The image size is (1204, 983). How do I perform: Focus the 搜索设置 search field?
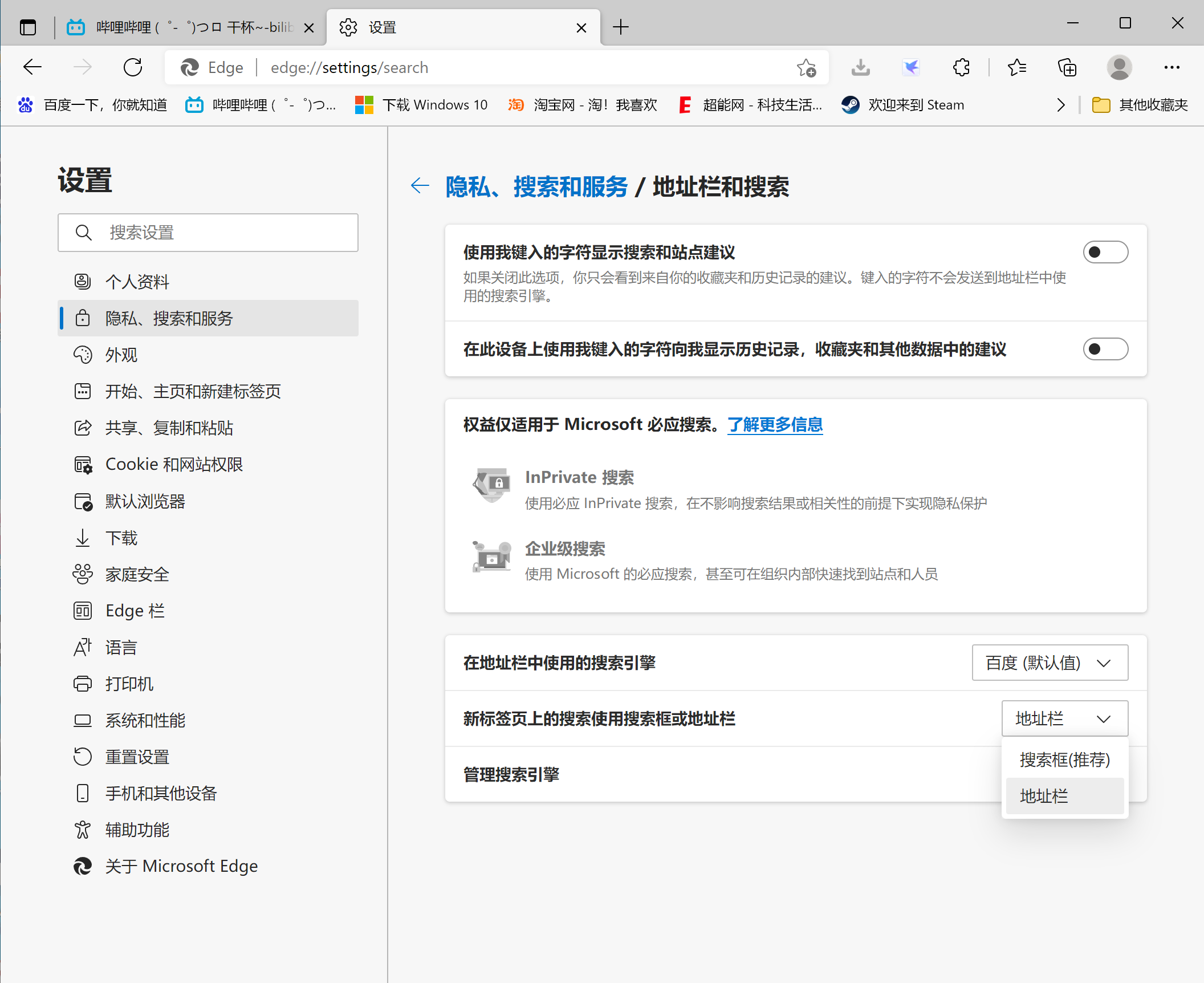(208, 233)
